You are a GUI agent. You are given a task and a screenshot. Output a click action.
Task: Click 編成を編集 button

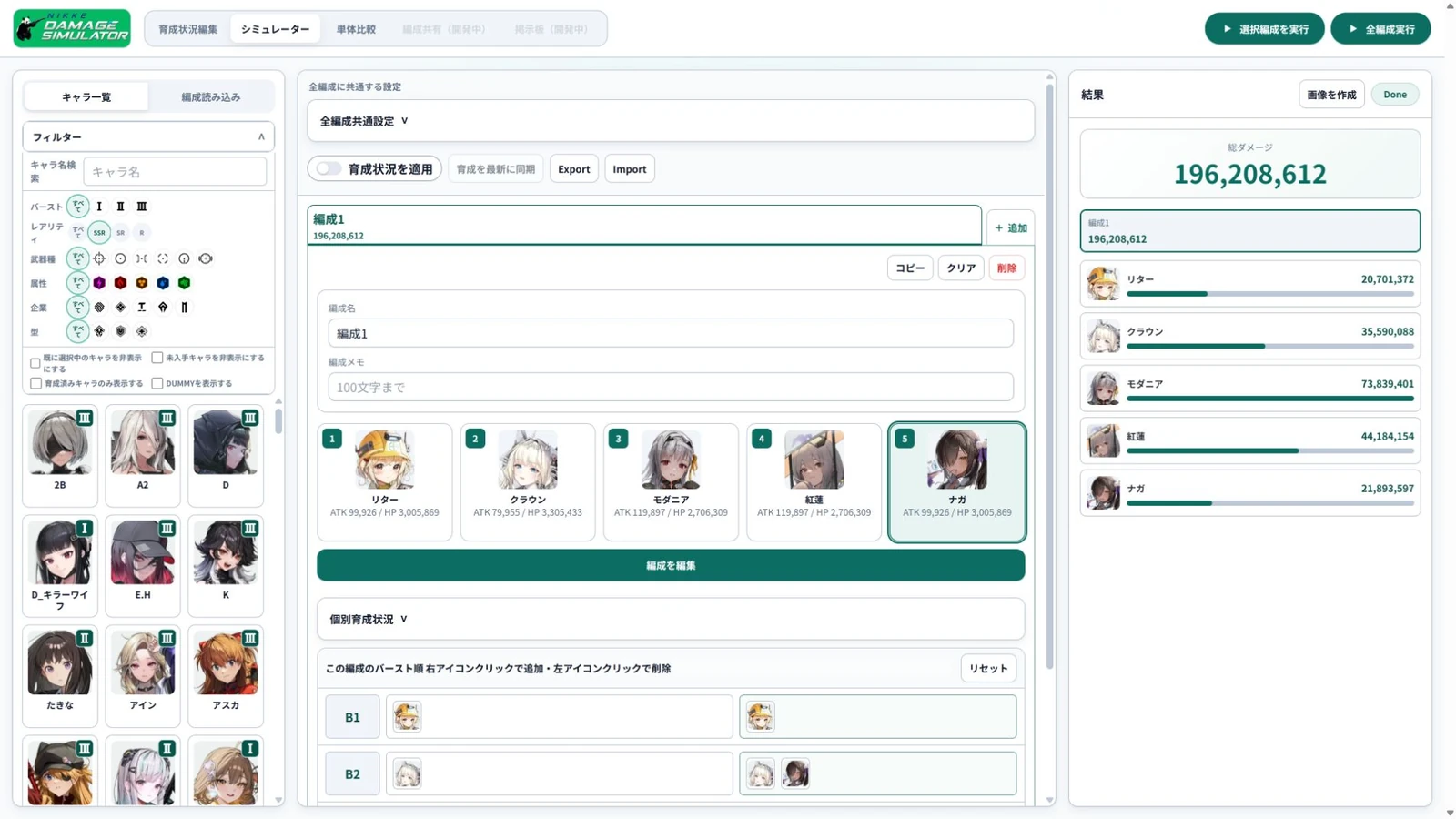(x=671, y=565)
